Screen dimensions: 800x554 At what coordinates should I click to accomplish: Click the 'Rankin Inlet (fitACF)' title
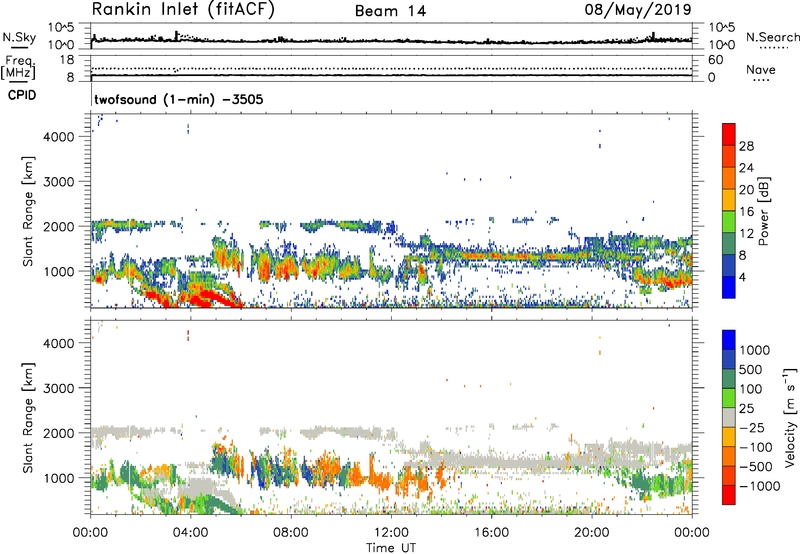pos(183,10)
